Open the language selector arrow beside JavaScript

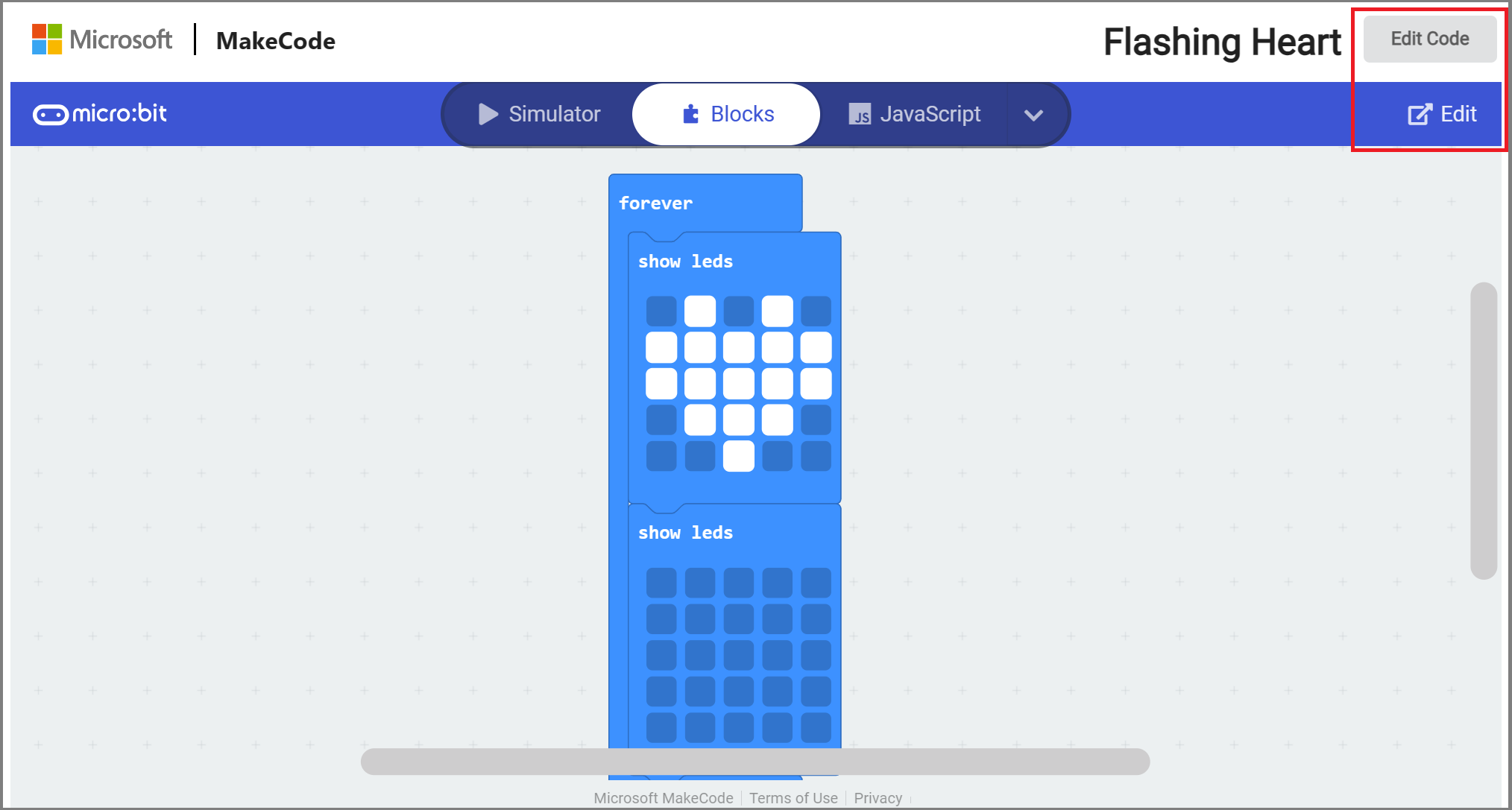click(1034, 114)
